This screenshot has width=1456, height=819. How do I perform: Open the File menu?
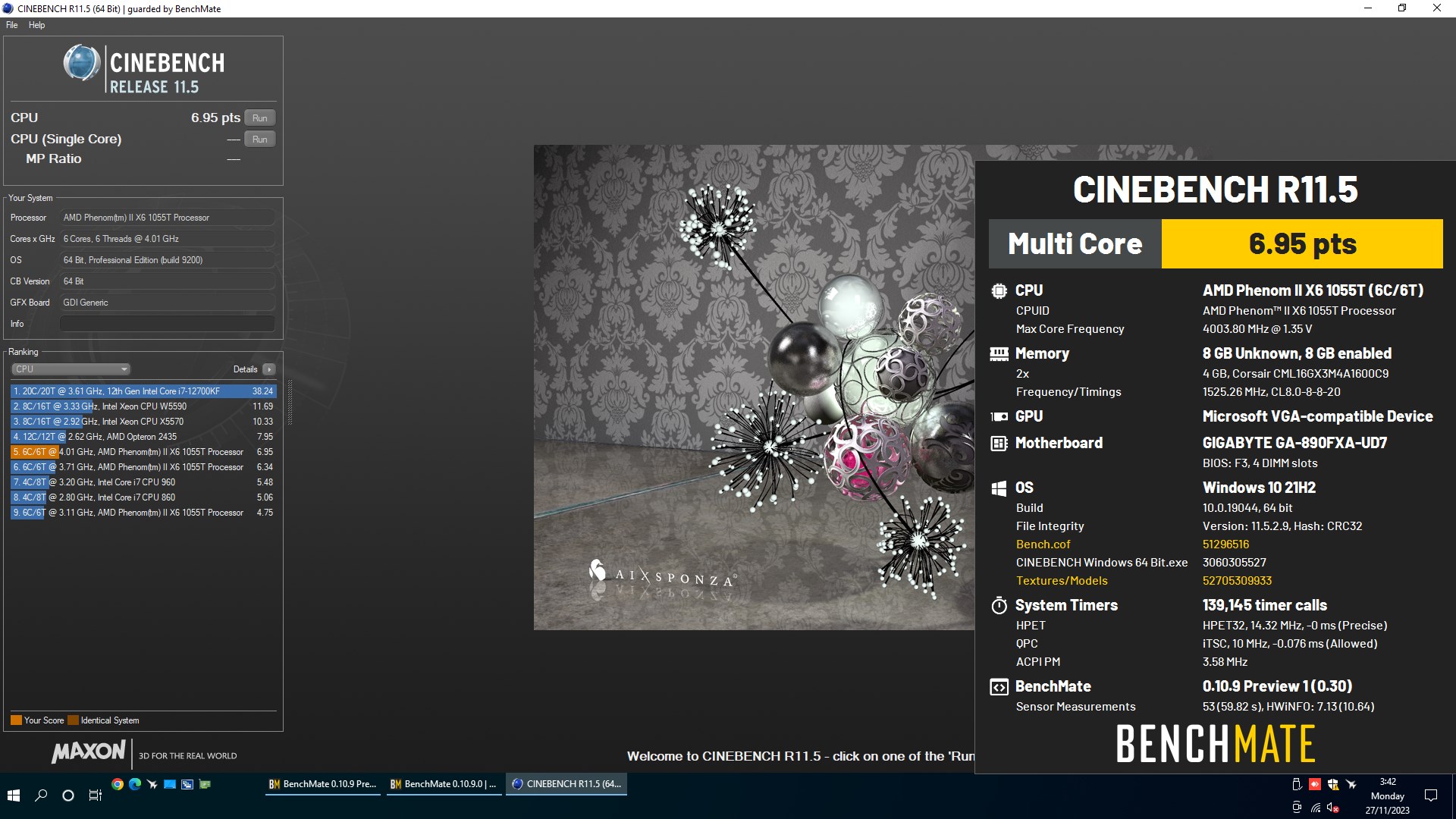(11, 25)
